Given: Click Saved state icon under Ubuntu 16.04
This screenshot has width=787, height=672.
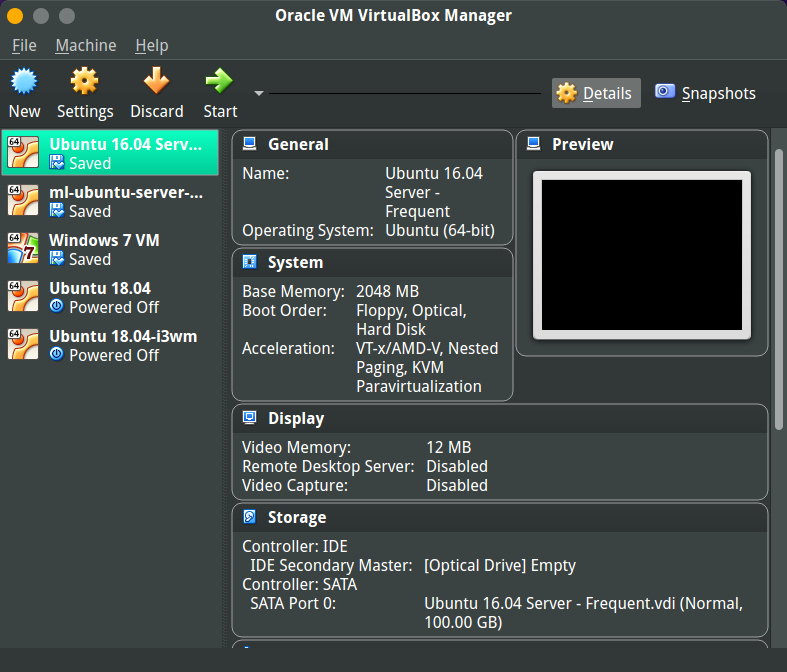Looking at the screenshot, I should pyautogui.click(x=57, y=163).
